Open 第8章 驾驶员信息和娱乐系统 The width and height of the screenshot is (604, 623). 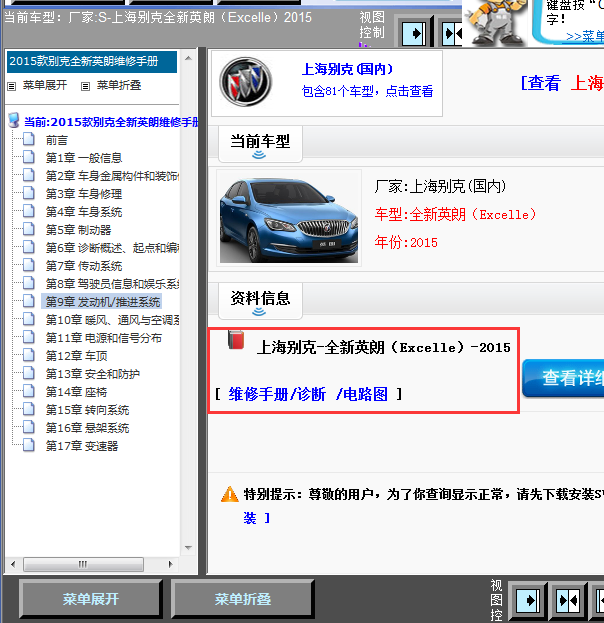click(x=112, y=284)
